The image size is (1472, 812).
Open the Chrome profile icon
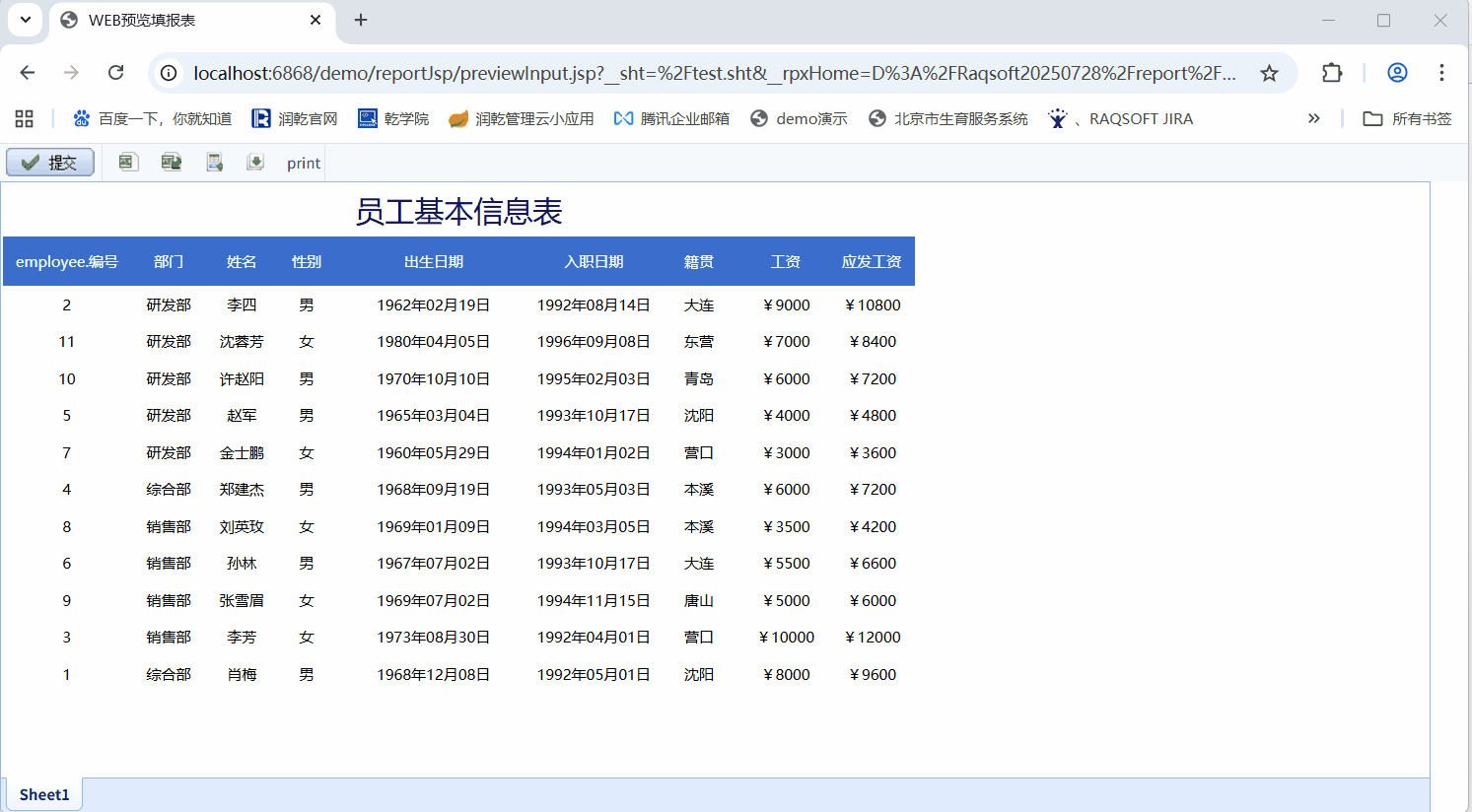pyautogui.click(x=1397, y=73)
